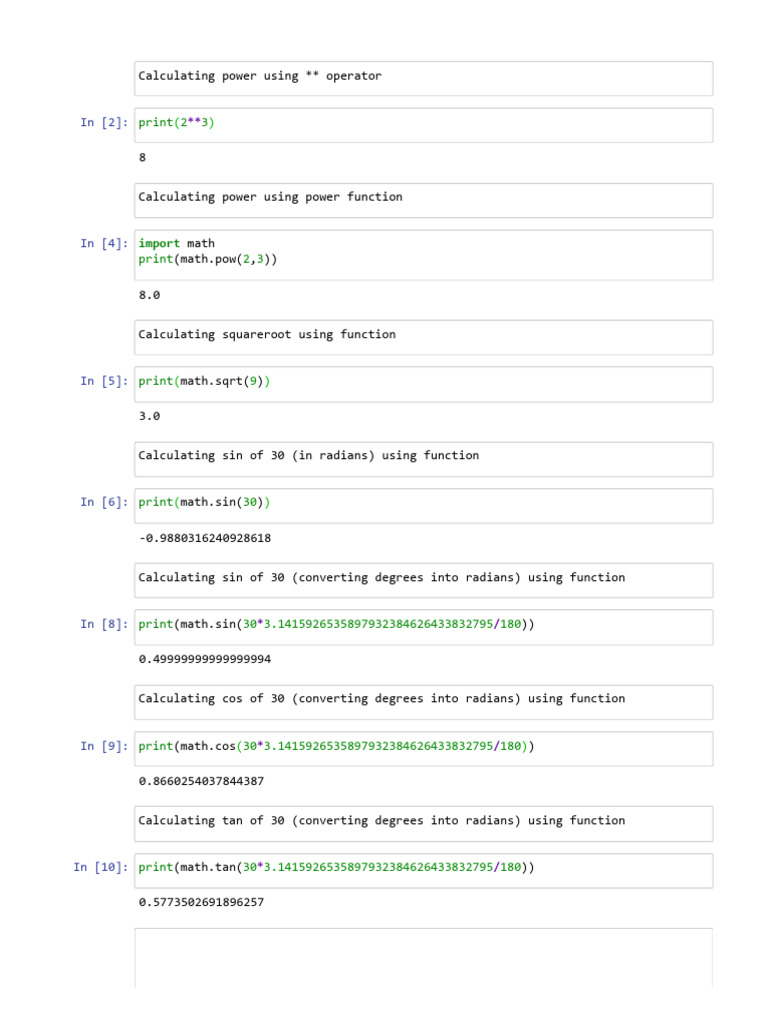Screen dimensions: 768x1024
Task: Click the In [8] math.sin code cell
Action: pyautogui.click(x=423, y=628)
